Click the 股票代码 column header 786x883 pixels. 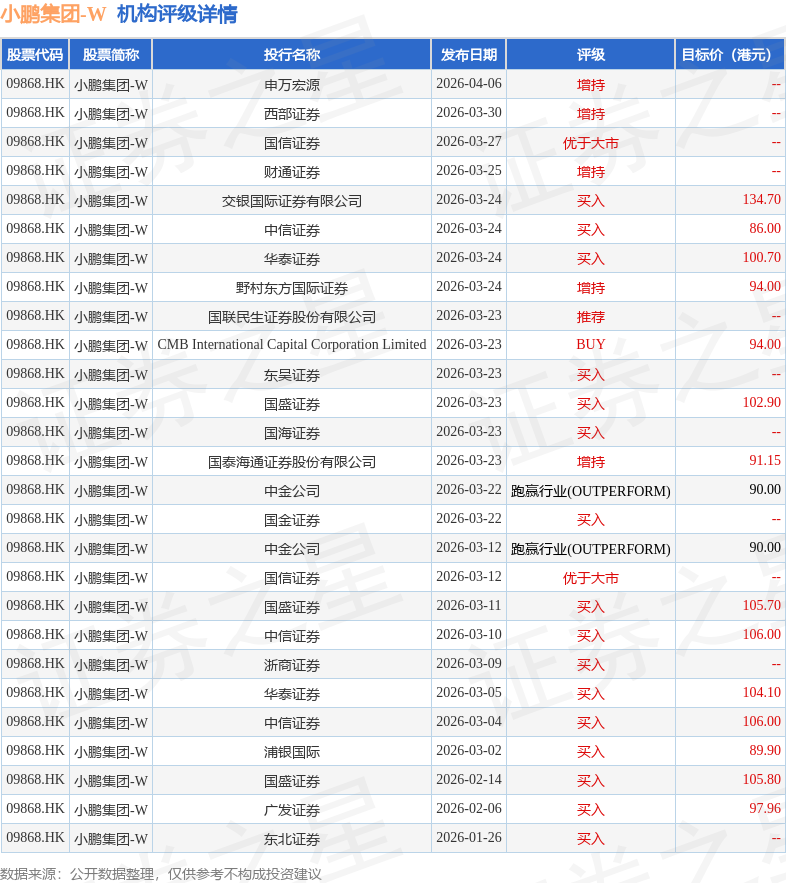click(35, 55)
